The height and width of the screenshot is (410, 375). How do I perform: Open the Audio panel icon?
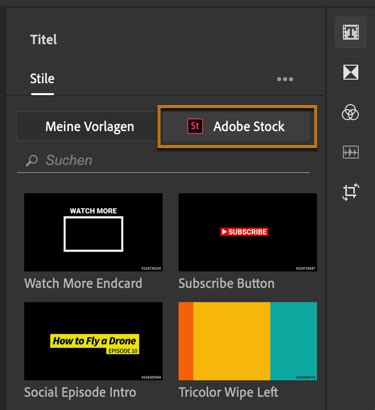tap(351, 152)
